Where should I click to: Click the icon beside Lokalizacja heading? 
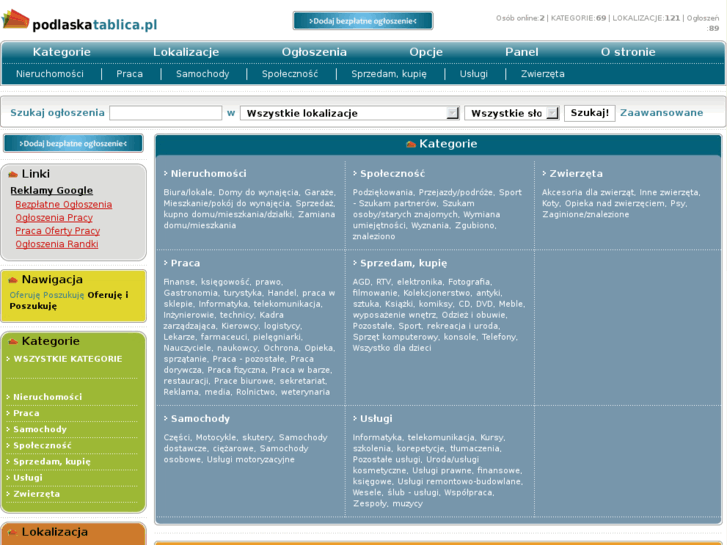point(13,532)
